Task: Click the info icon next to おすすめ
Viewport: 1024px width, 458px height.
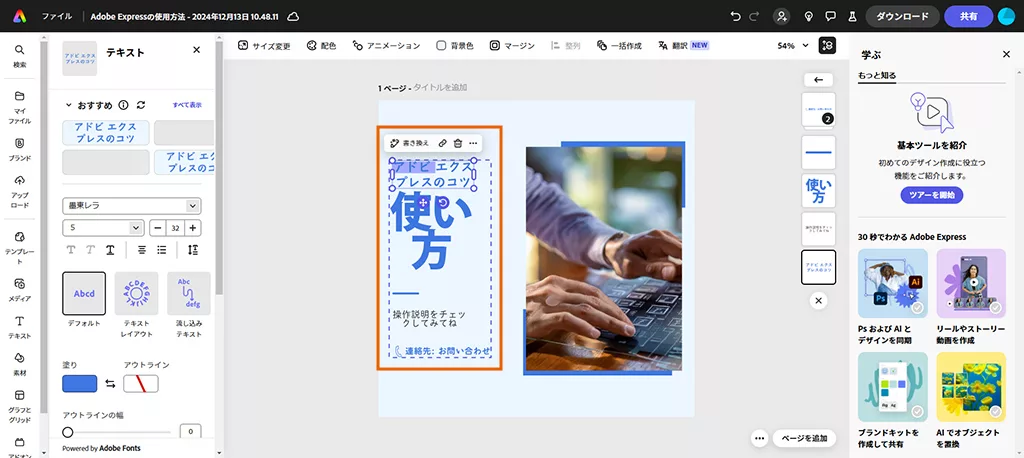Action: [123, 105]
